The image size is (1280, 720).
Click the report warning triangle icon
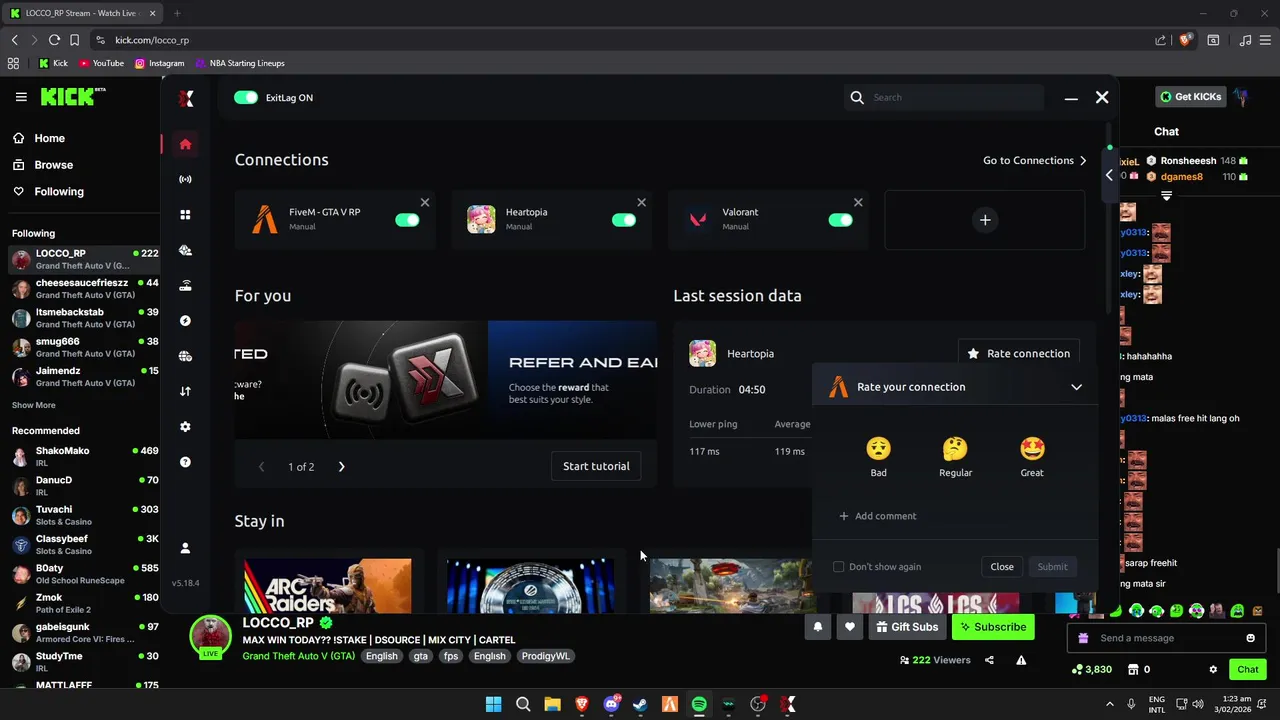(x=1021, y=660)
